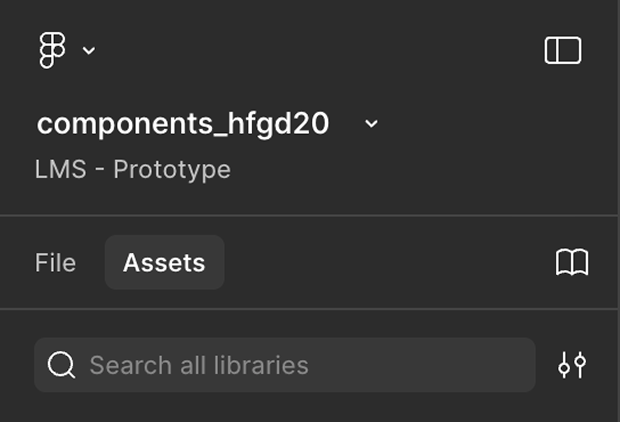Focus the libraries search box
The height and width of the screenshot is (422, 620).
[300, 365]
